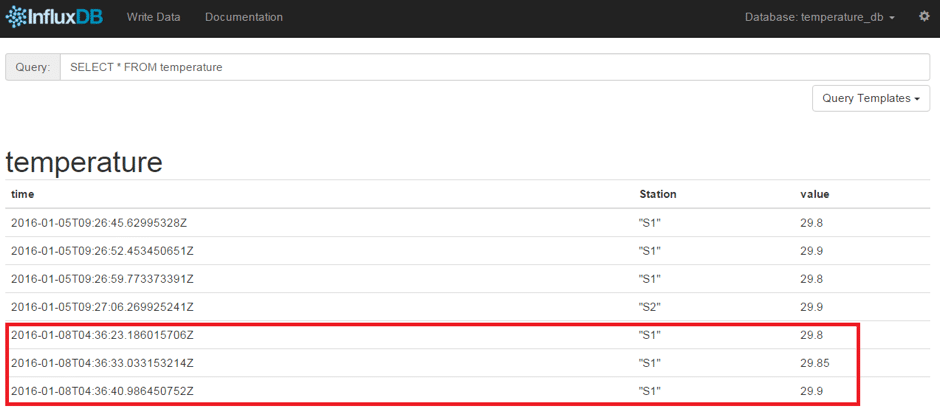Screen dimensions: 940x415
Task: Open the Write Data dialog
Action: pyautogui.click(x=155, y=17)
